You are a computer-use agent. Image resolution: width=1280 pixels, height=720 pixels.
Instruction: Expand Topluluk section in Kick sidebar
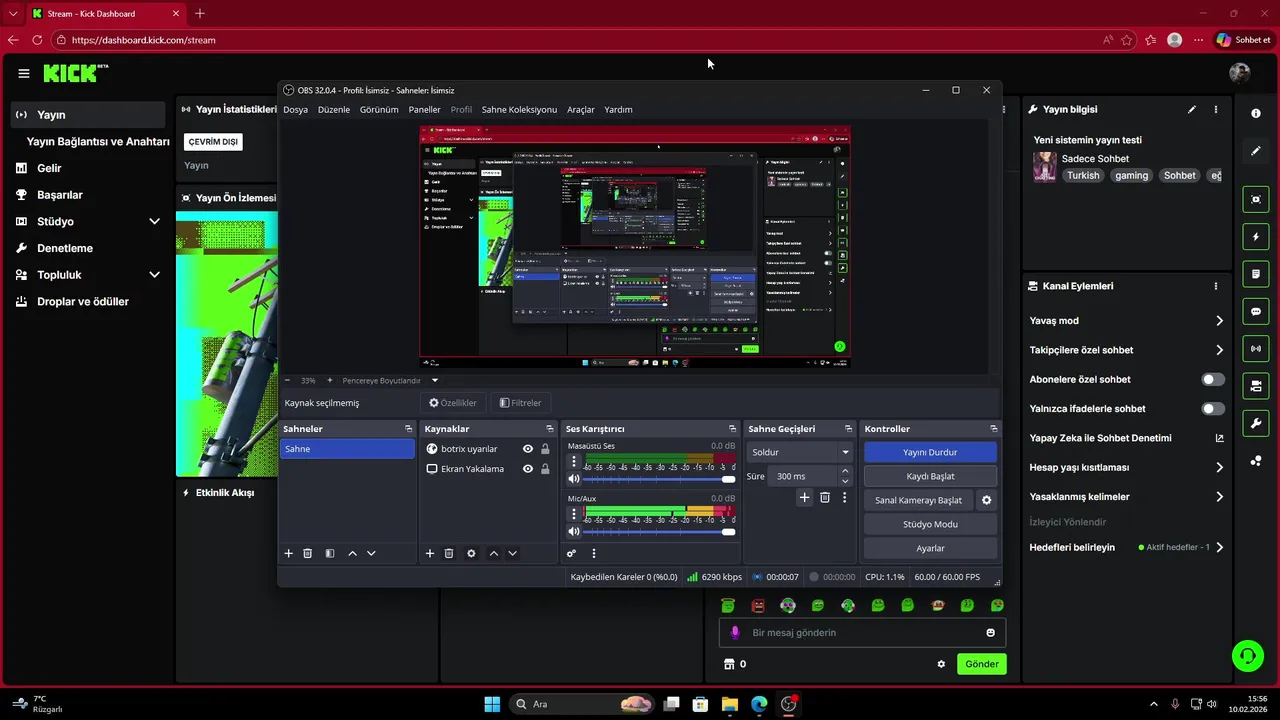click(154, 275)
